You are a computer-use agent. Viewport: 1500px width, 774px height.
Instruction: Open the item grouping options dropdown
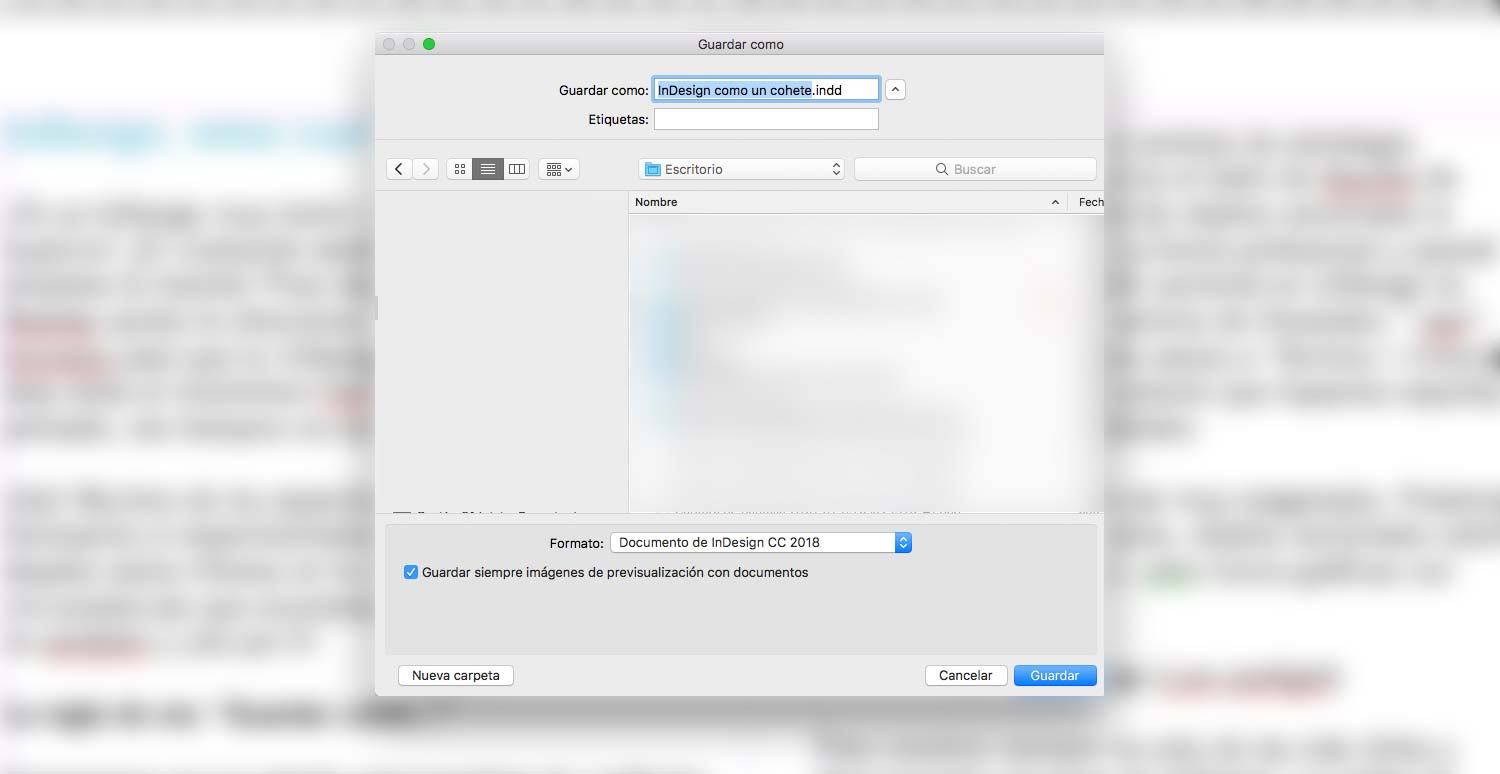[x=559, y=169]
